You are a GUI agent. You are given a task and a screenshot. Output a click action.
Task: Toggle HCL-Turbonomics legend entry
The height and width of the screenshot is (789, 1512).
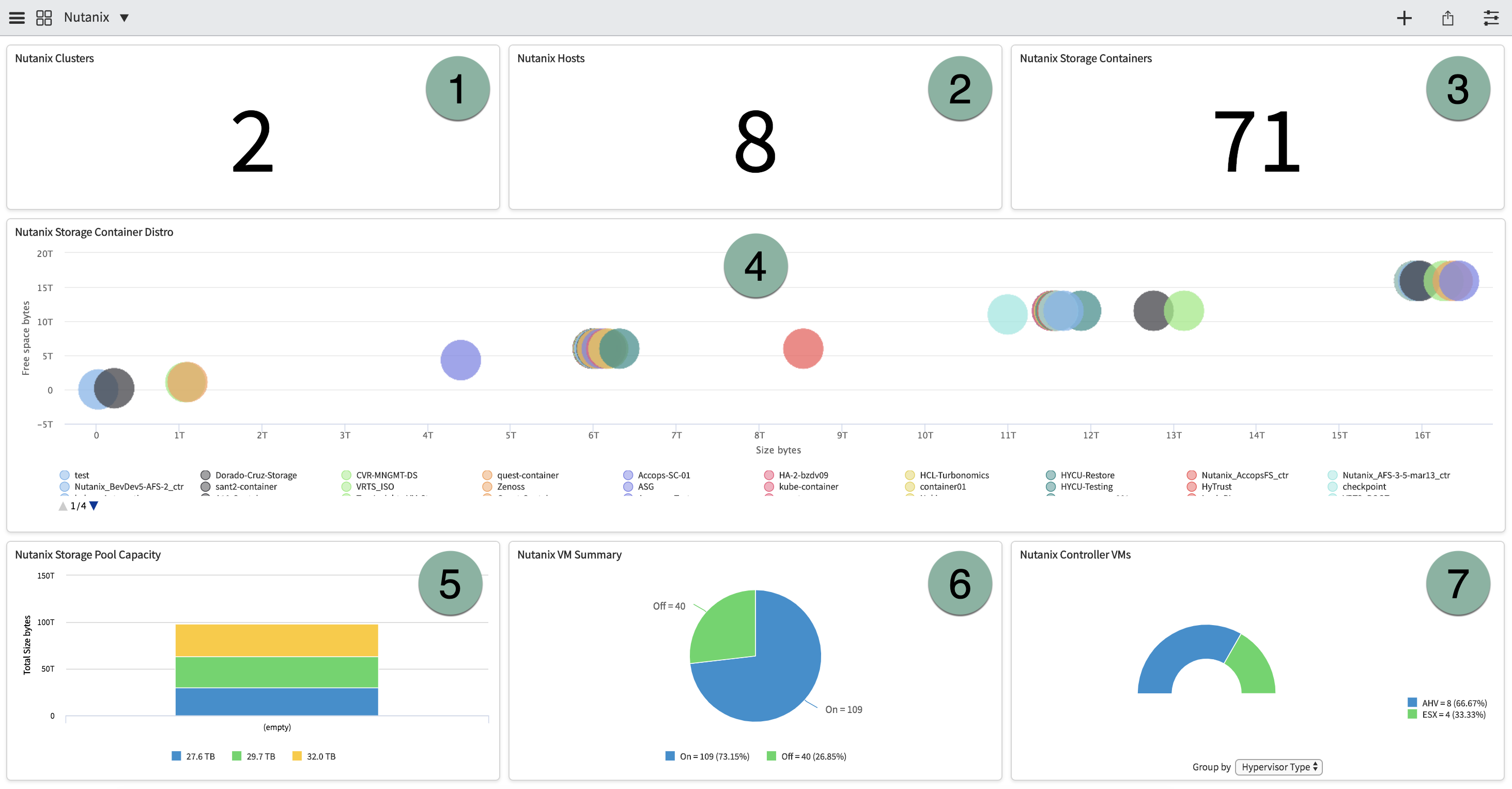point(947,475)
